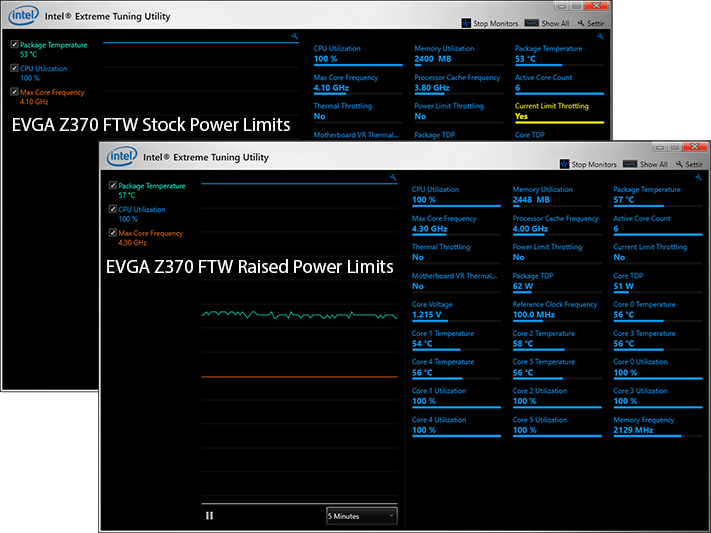
Task: Click Core 4 Utilization monitor
Action: coord(456,426)
